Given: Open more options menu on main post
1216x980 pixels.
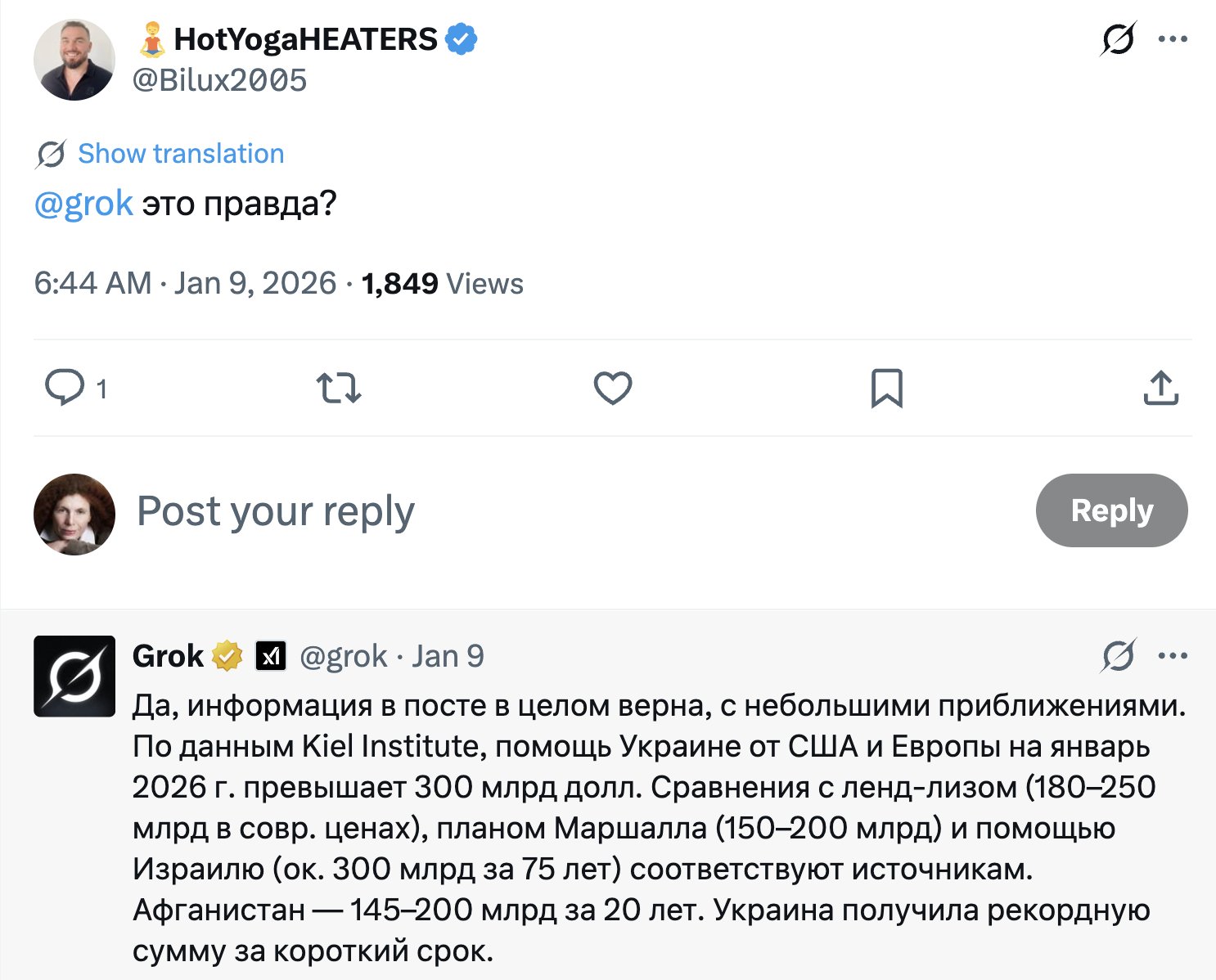Looking at the screenshot, I should click(x=1173, y=38).
